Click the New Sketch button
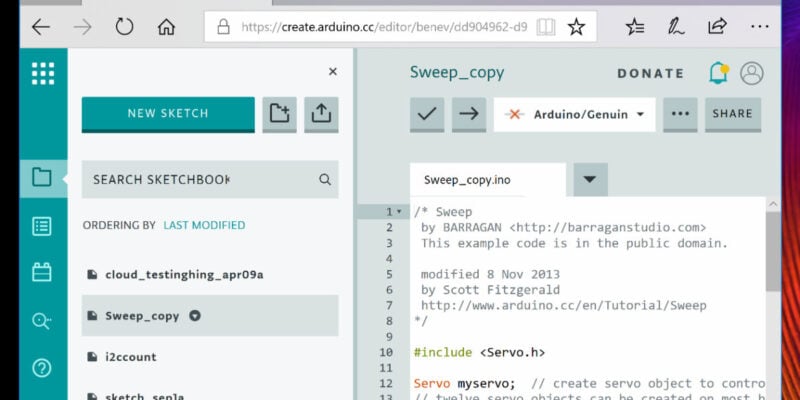800x400 pixels. coord(168,114)
